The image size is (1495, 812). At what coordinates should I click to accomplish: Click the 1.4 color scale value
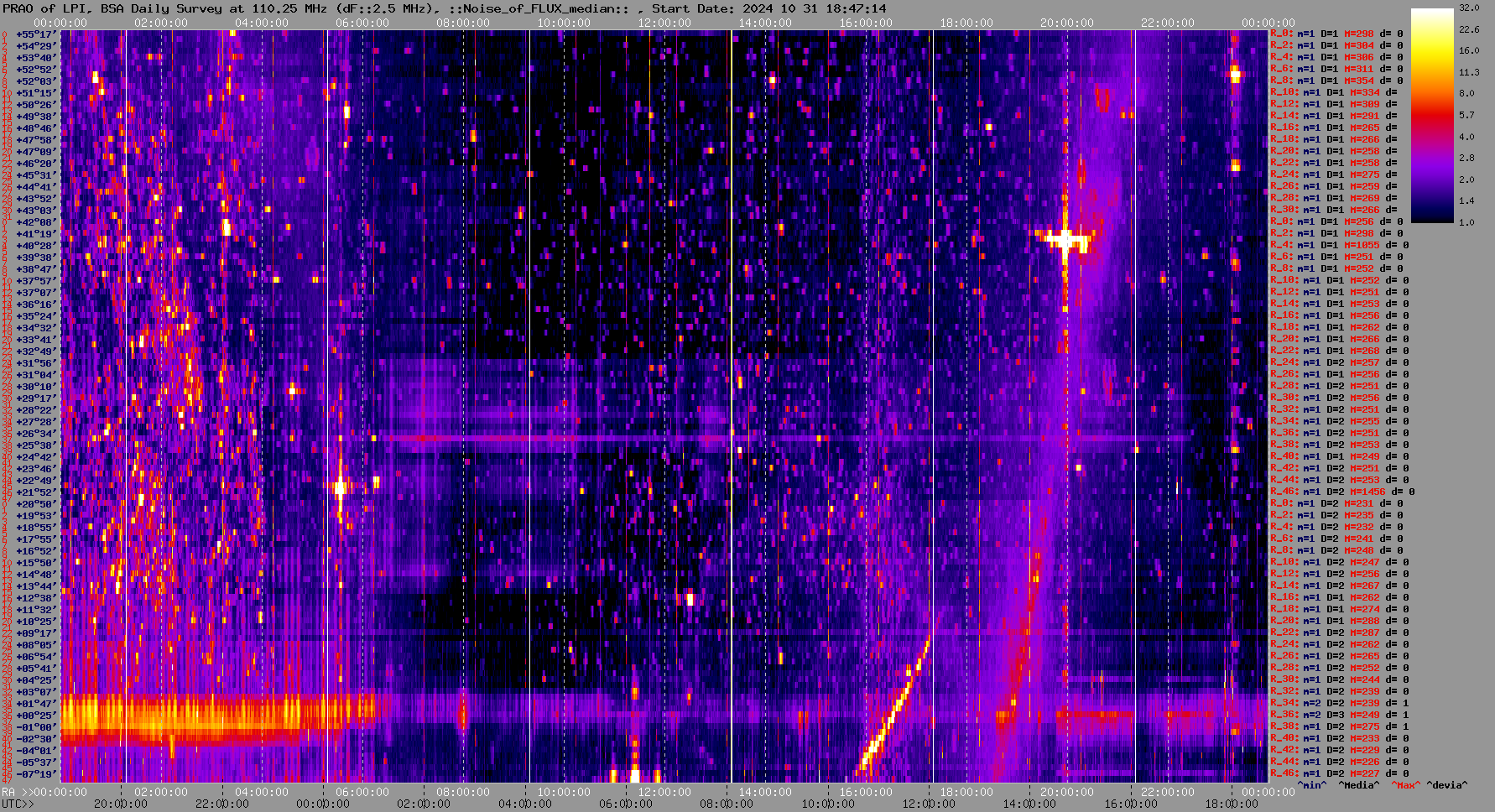1468,200
